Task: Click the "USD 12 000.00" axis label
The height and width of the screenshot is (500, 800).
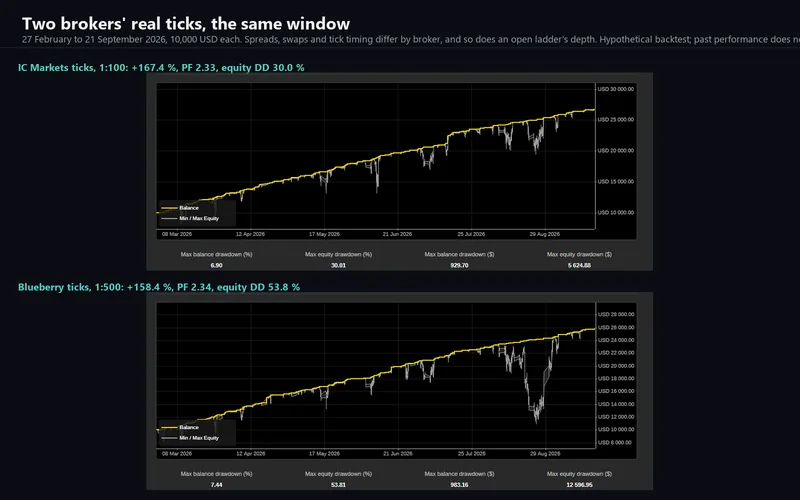Action: pos(616,417)
